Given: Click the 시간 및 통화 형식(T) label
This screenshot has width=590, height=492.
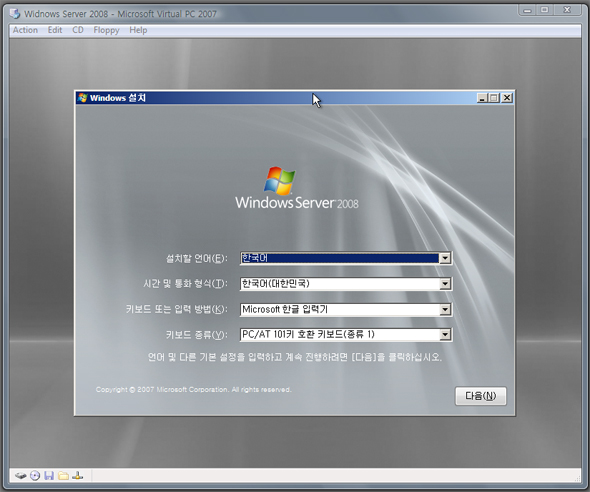Looking at the screenshot, I should tap(186, 284).
